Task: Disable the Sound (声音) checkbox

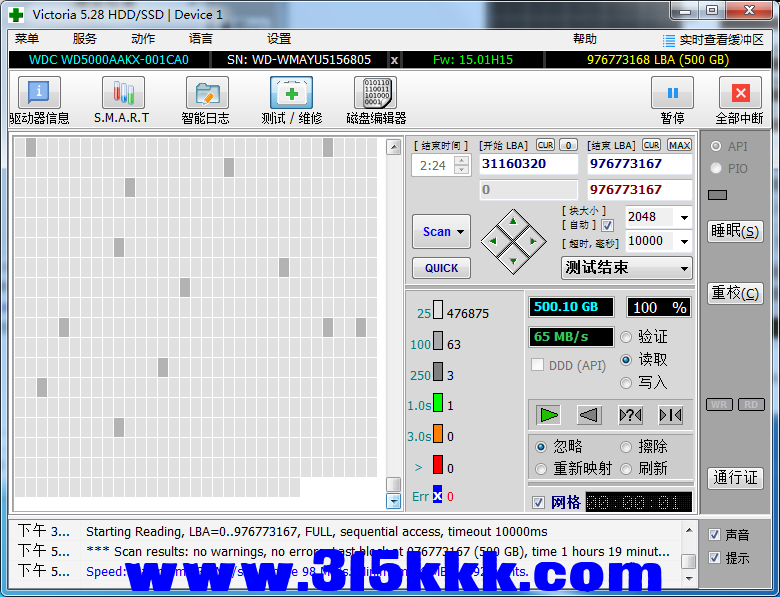Action: tap(714, 535)
